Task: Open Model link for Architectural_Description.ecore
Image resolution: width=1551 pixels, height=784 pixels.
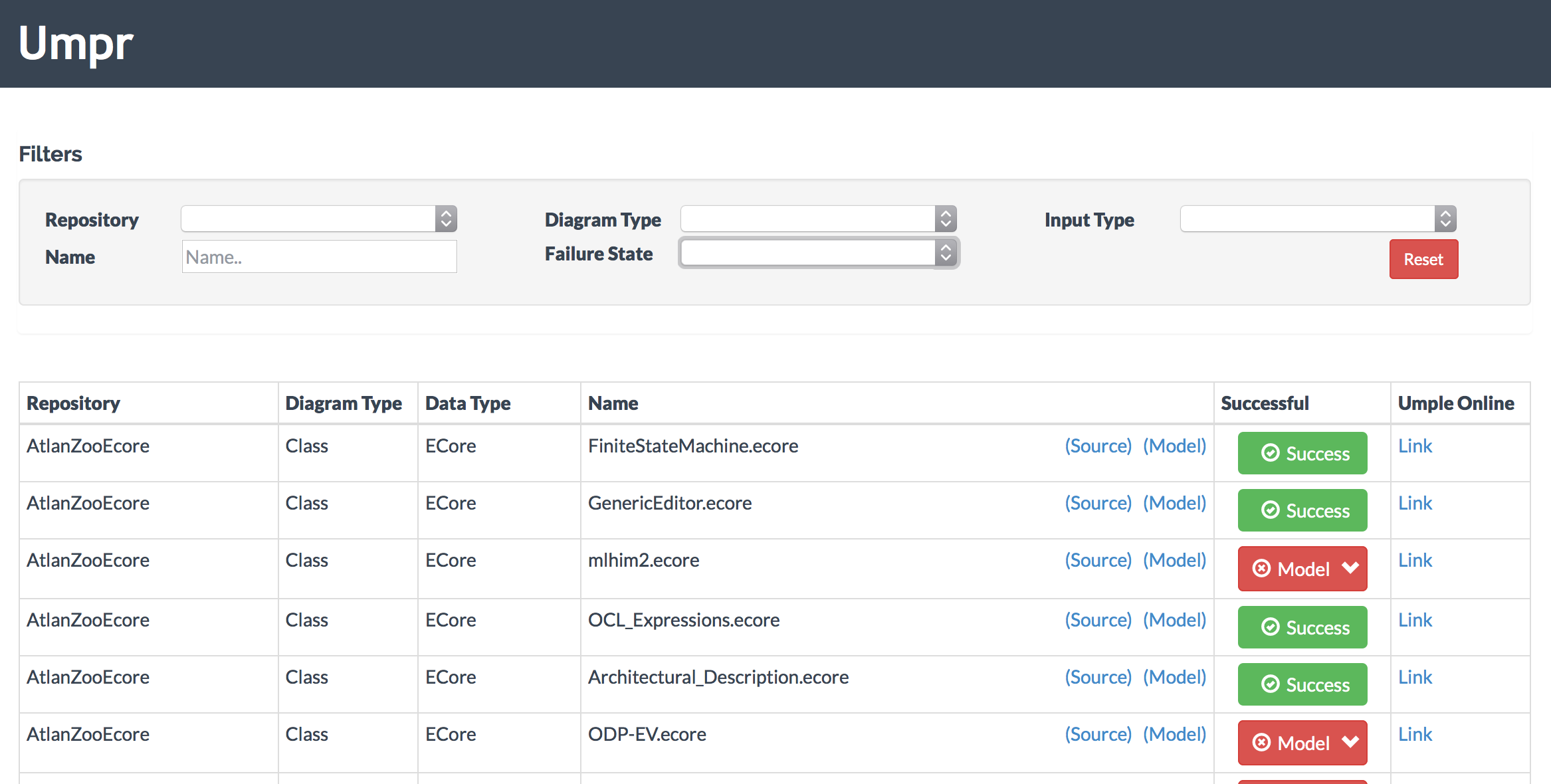Action: pos(1174,677)
